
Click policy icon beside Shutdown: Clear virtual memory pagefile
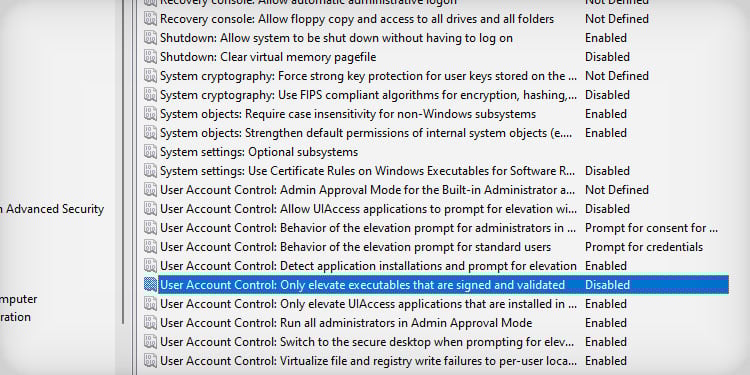pyautogui.click(x=151, y=57)
